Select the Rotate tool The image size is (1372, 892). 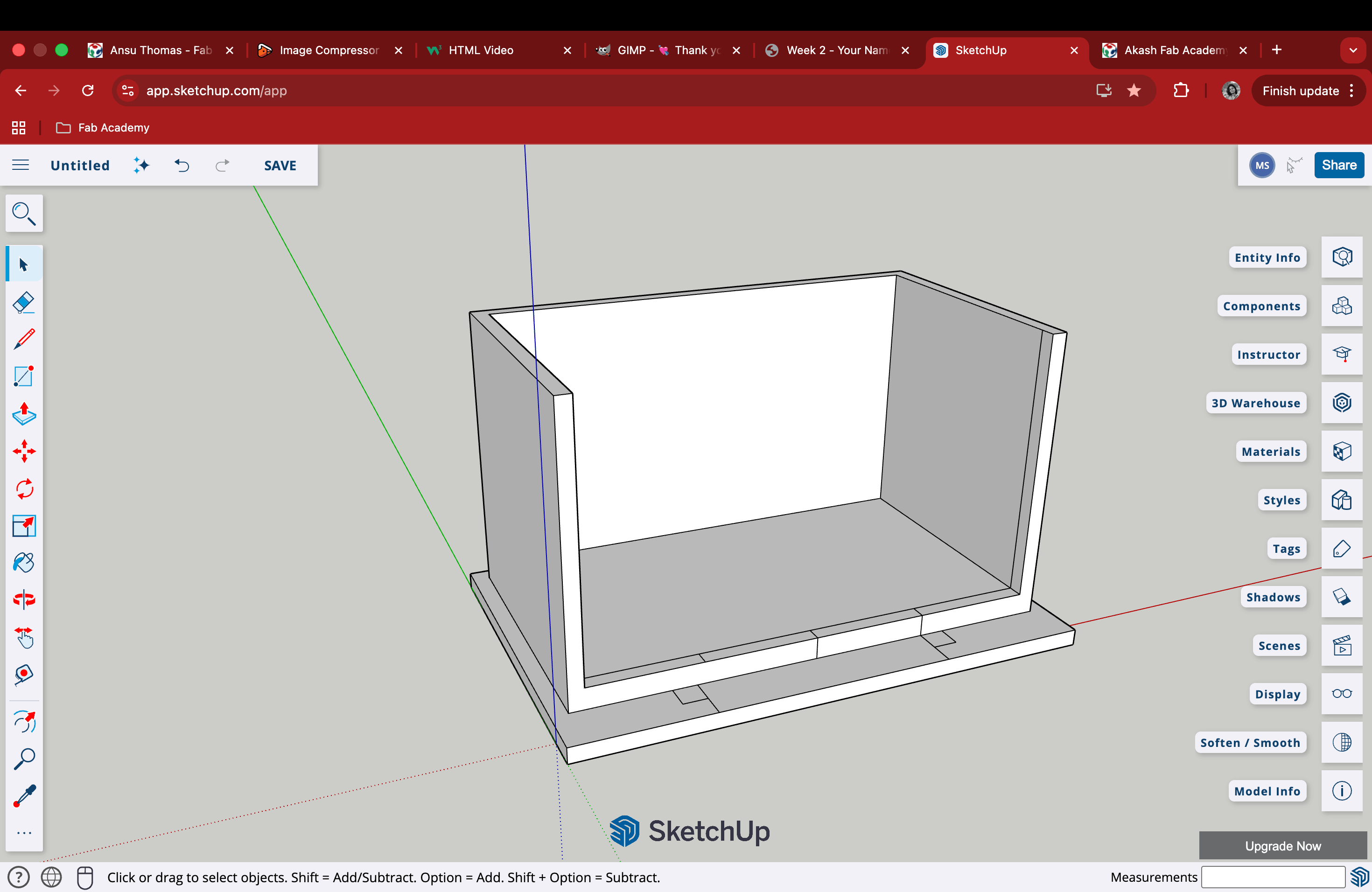click(24, 488)
